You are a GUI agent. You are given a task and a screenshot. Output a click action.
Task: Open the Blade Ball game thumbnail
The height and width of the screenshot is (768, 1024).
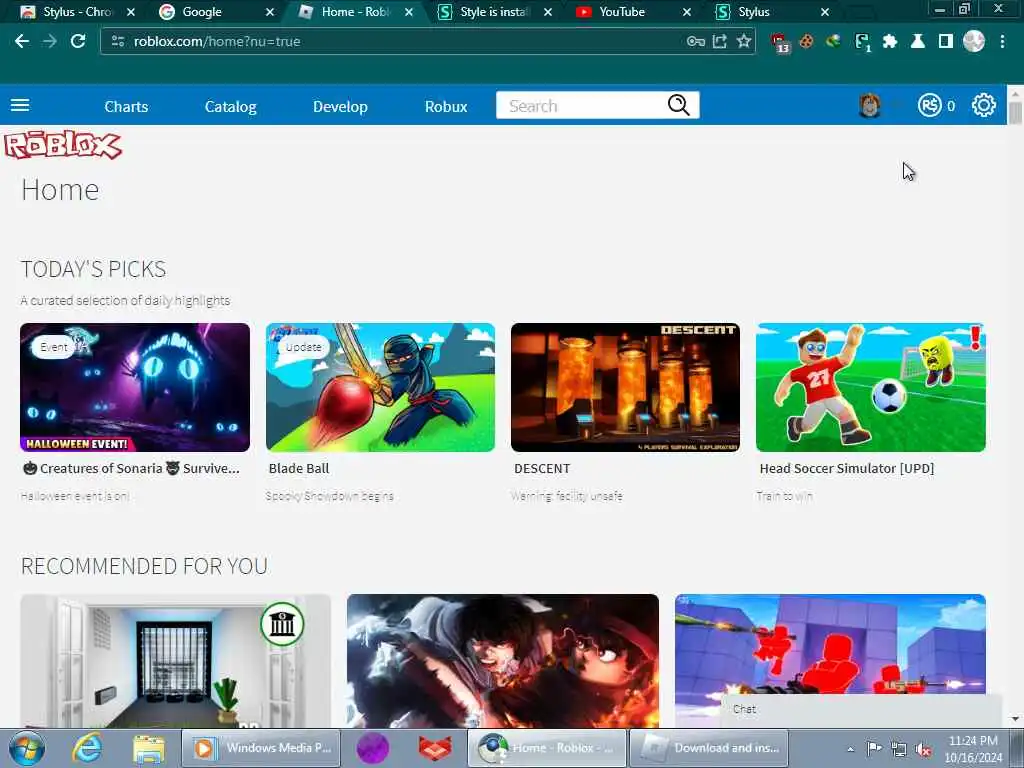[x=380, y=387]
